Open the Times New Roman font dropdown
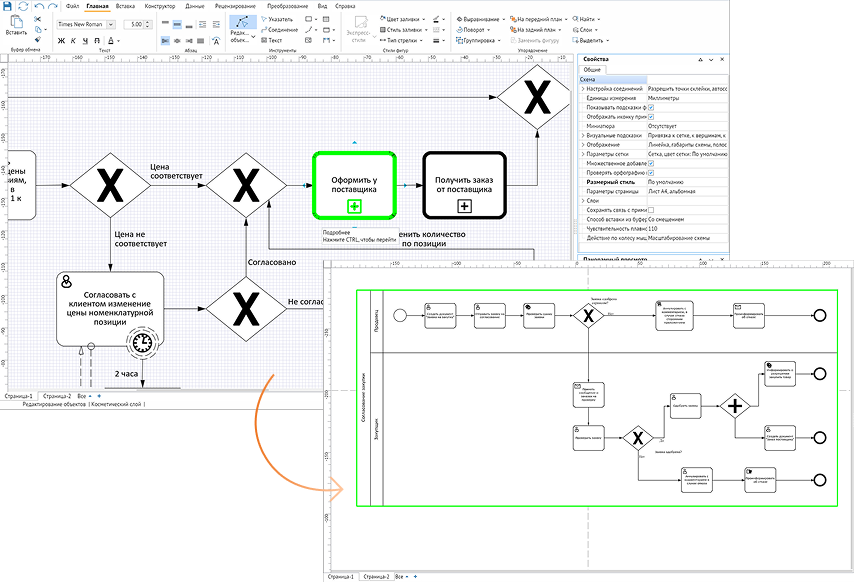 (111, 25)
